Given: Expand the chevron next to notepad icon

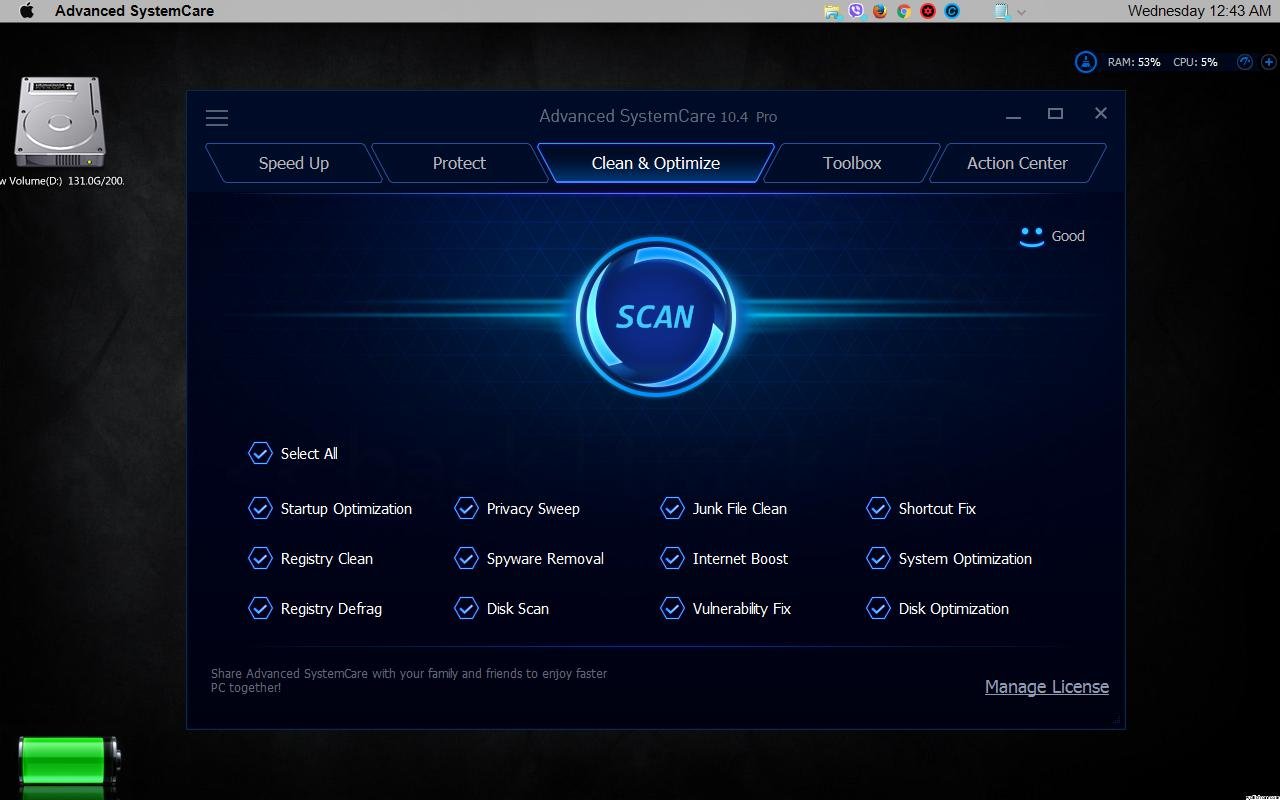Looking at the screenshot, I should click(x=1022, y=12).
